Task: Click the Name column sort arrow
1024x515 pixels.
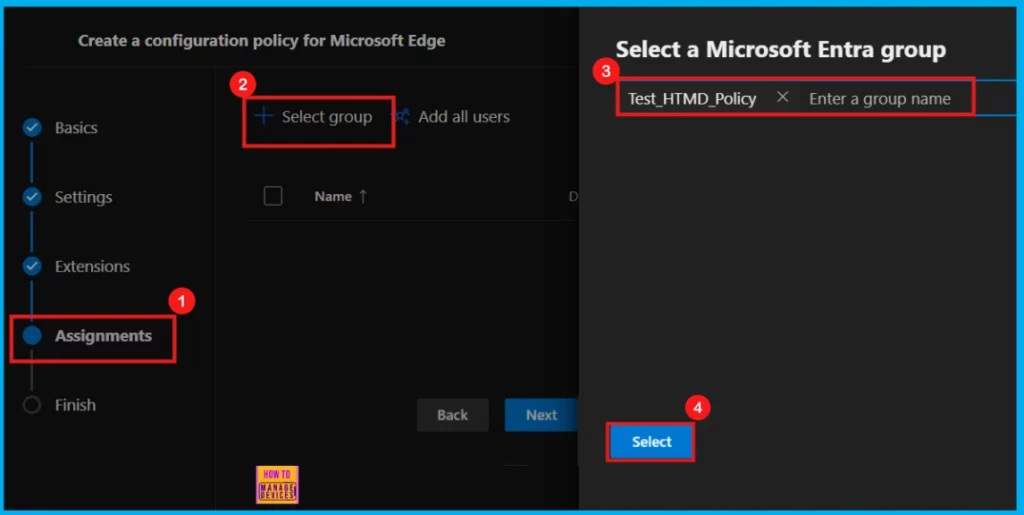Action: pos(363,196)
